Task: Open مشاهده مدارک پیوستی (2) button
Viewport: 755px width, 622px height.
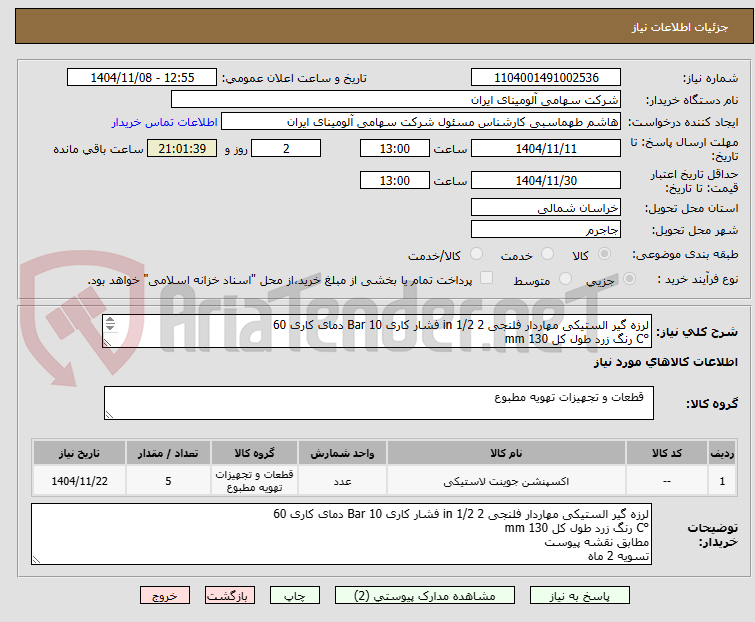Action: pos(425,596)
